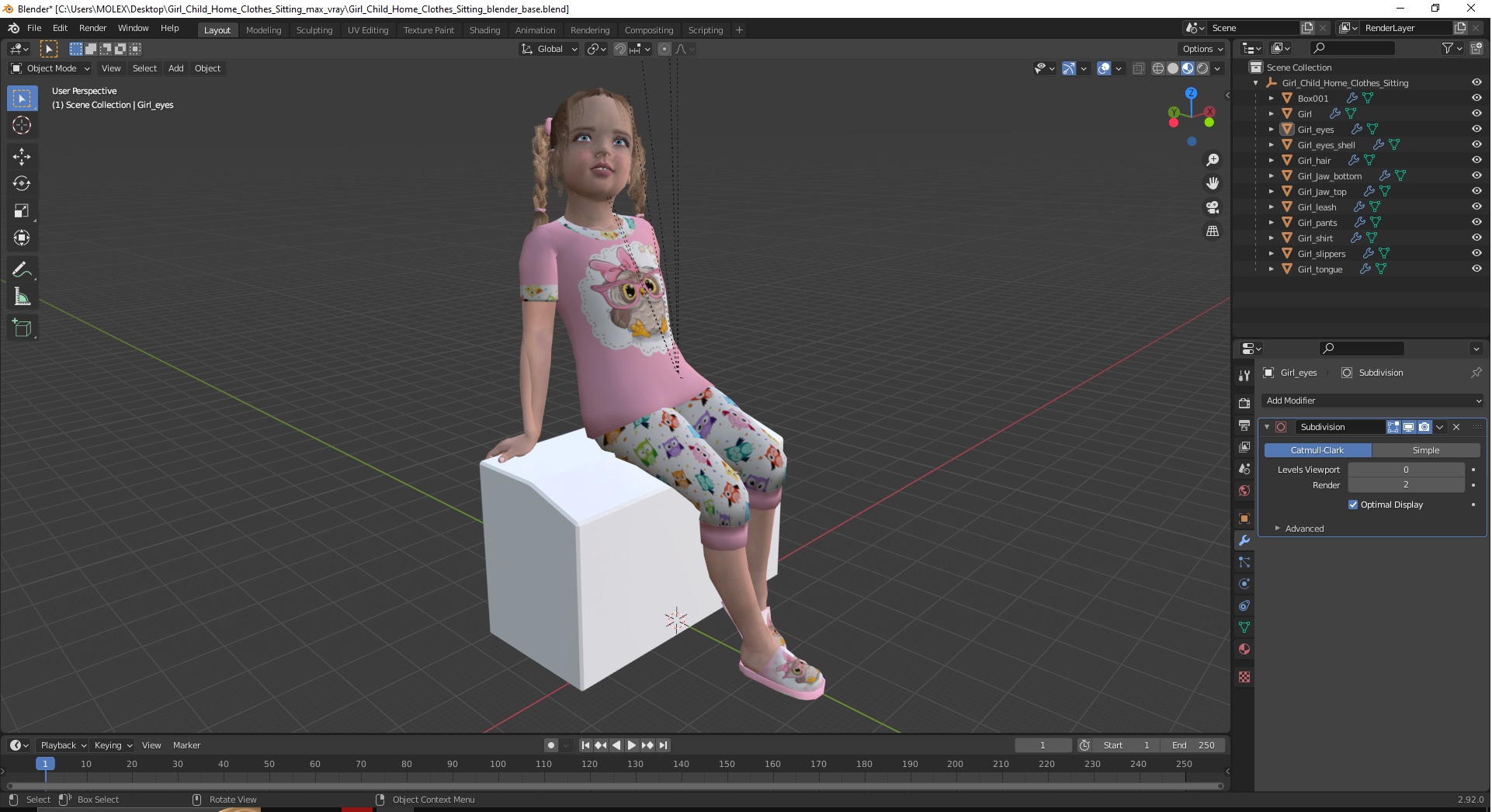Expand the Advanced subdivision section
The height and width of the screenshot is (812, 1492).
1304,529
